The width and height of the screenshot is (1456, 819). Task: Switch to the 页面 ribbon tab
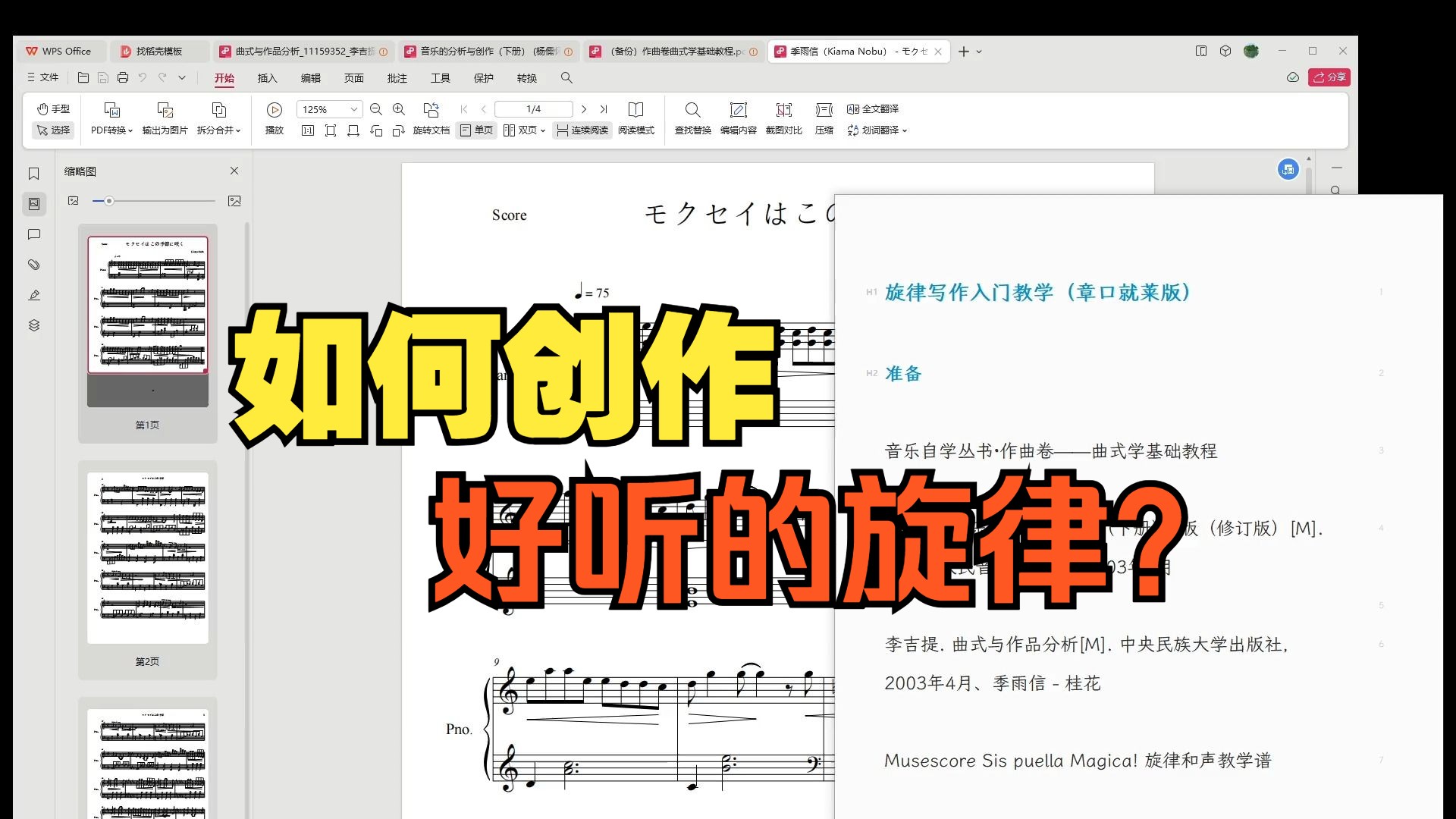click(354, 78)
